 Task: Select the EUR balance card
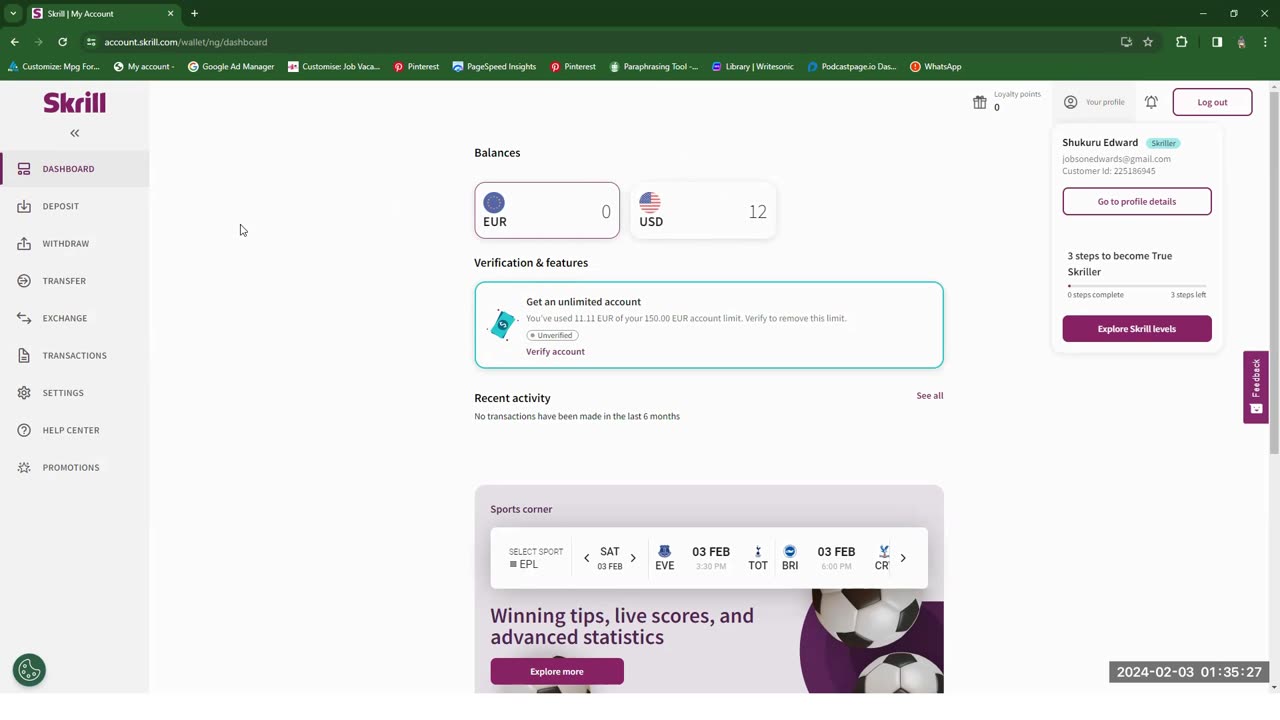coord(547,210)
